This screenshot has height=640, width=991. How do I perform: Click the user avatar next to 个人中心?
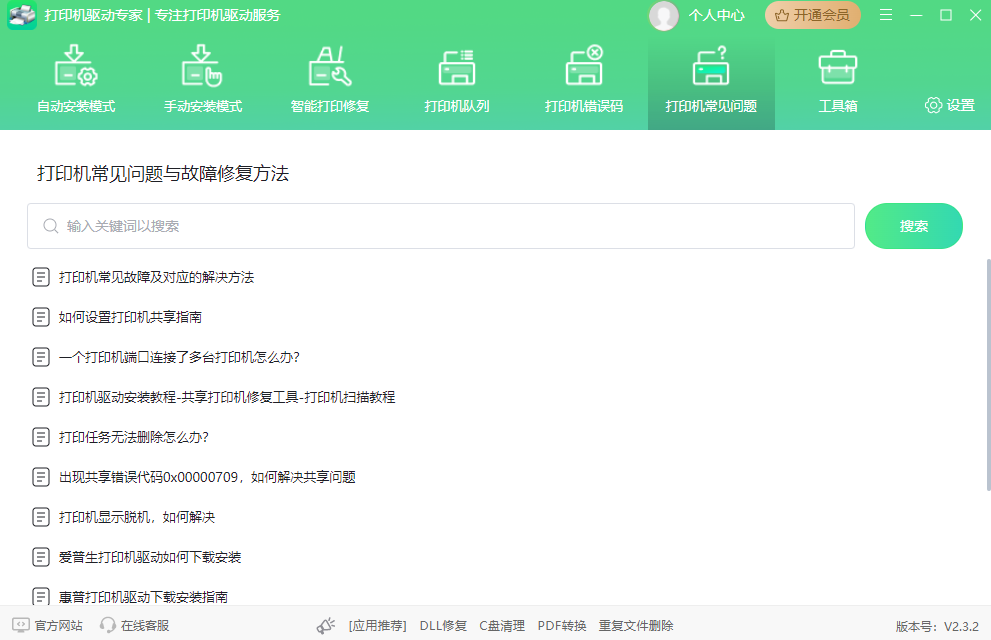click(x=663, y=15)
